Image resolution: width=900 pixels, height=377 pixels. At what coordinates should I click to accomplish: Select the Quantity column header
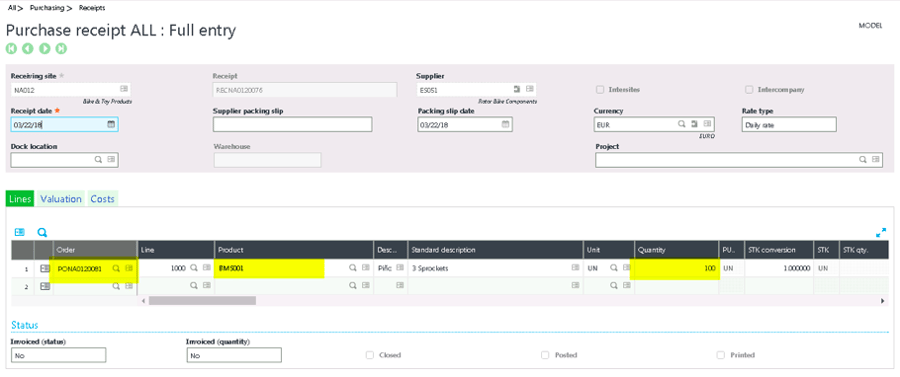(x=677, y=250)
